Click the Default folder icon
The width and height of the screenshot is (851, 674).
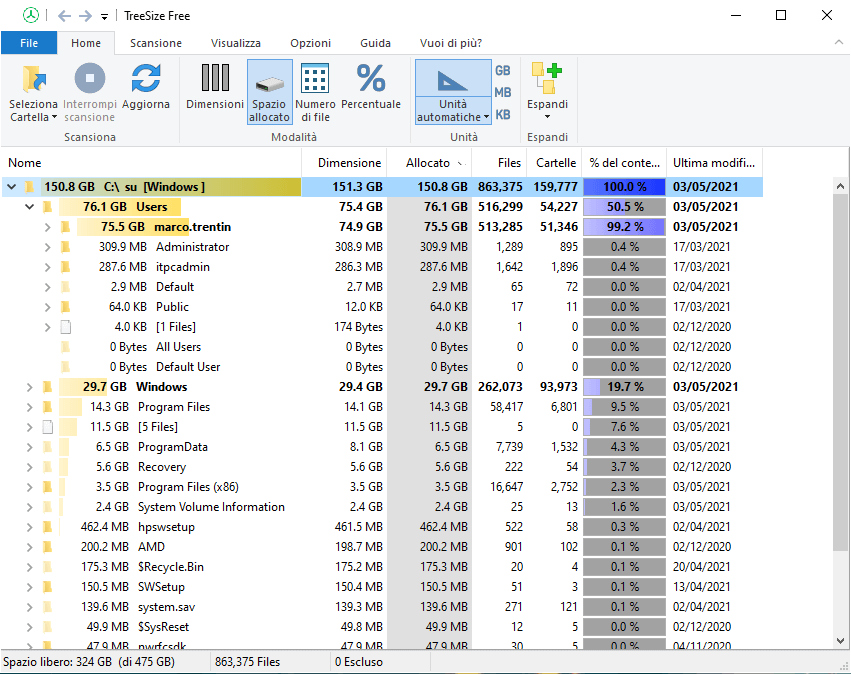pos(66,287)
